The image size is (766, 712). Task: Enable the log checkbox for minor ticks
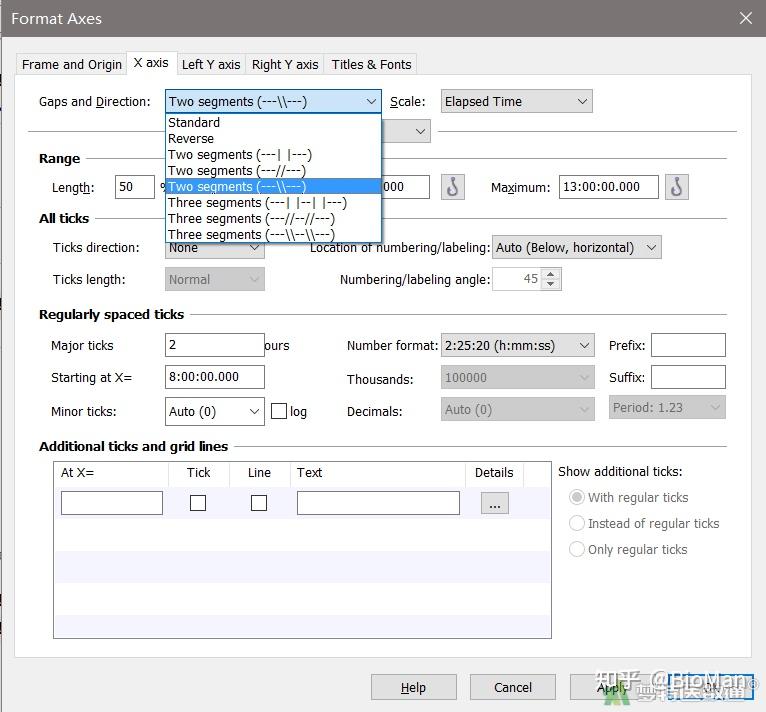point(279,411)
